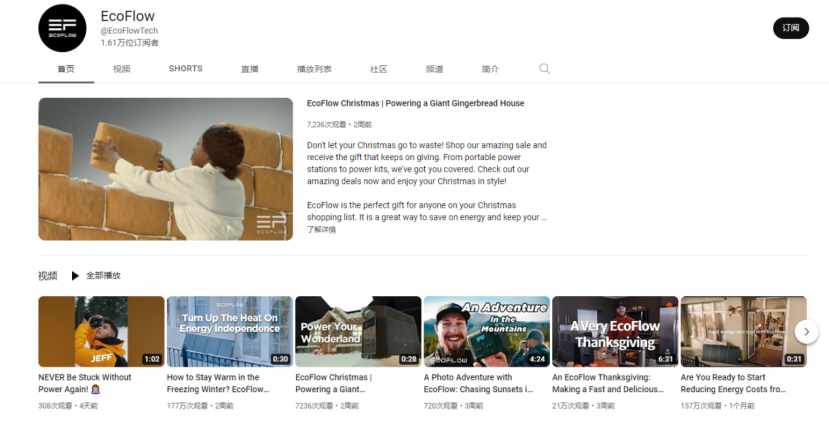Open the 0:31 energy costs video thumbnail

coord(744,332)
